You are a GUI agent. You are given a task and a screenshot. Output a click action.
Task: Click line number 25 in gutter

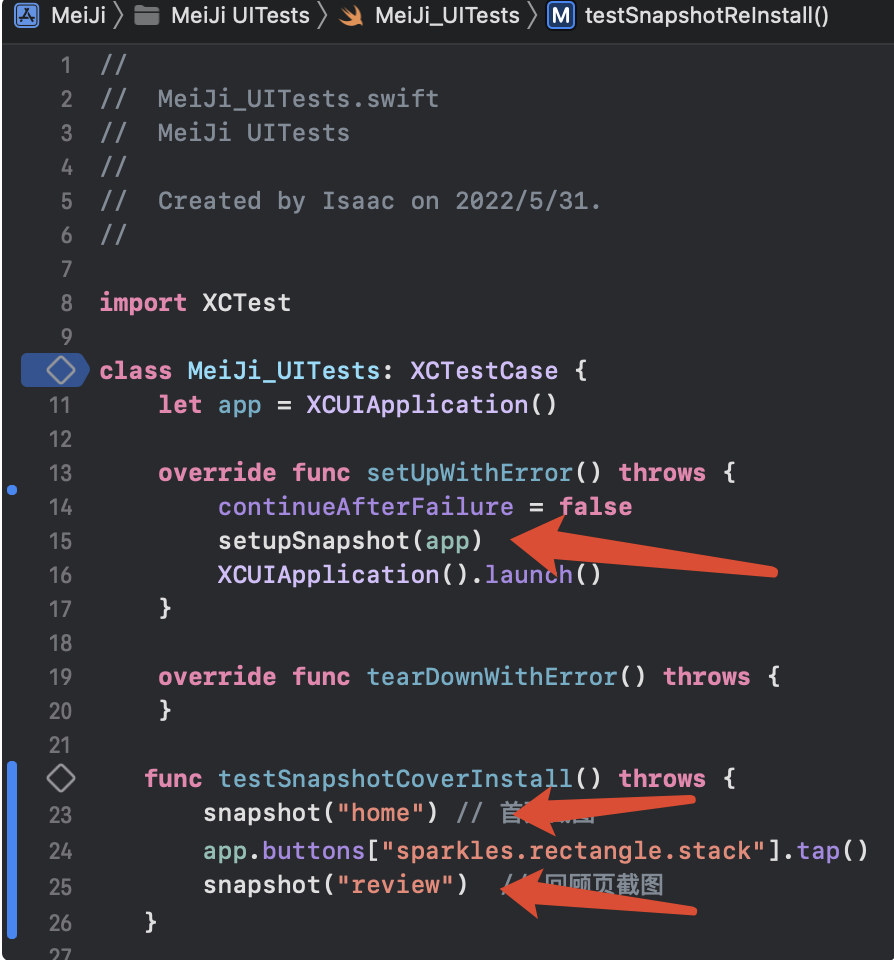(x=61, y=887)
